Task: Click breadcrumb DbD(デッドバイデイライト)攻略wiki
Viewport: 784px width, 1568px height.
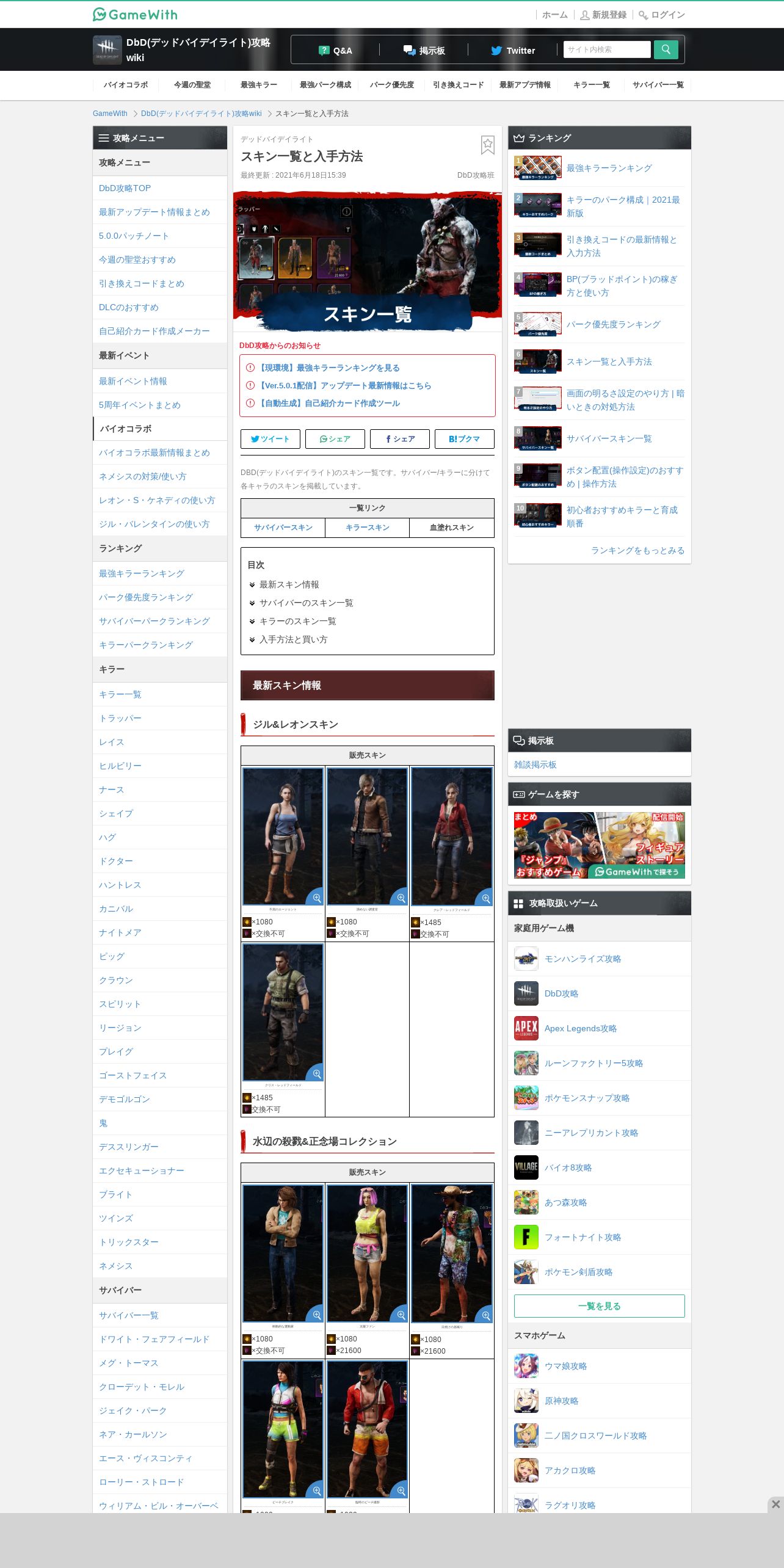Action: [201, 114]
